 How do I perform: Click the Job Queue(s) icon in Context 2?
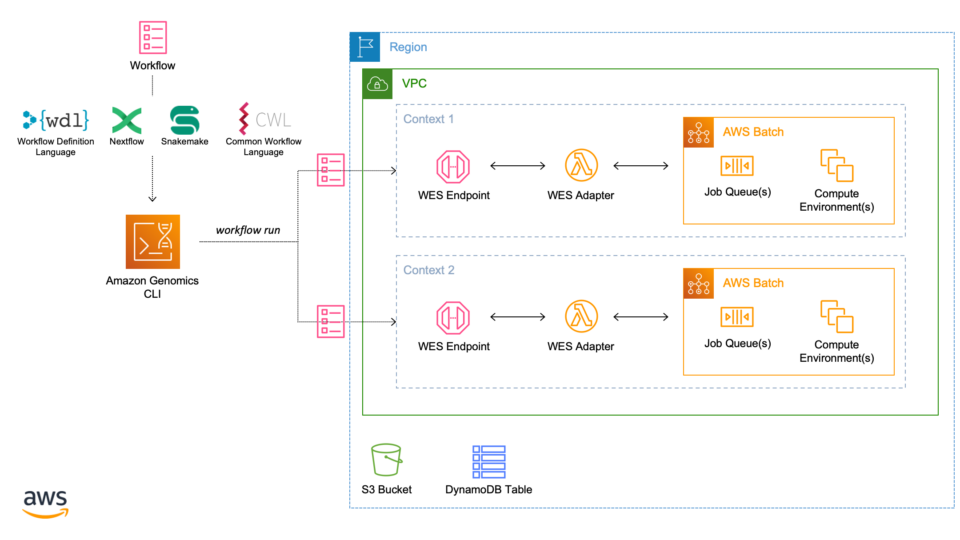coord(737,317)
